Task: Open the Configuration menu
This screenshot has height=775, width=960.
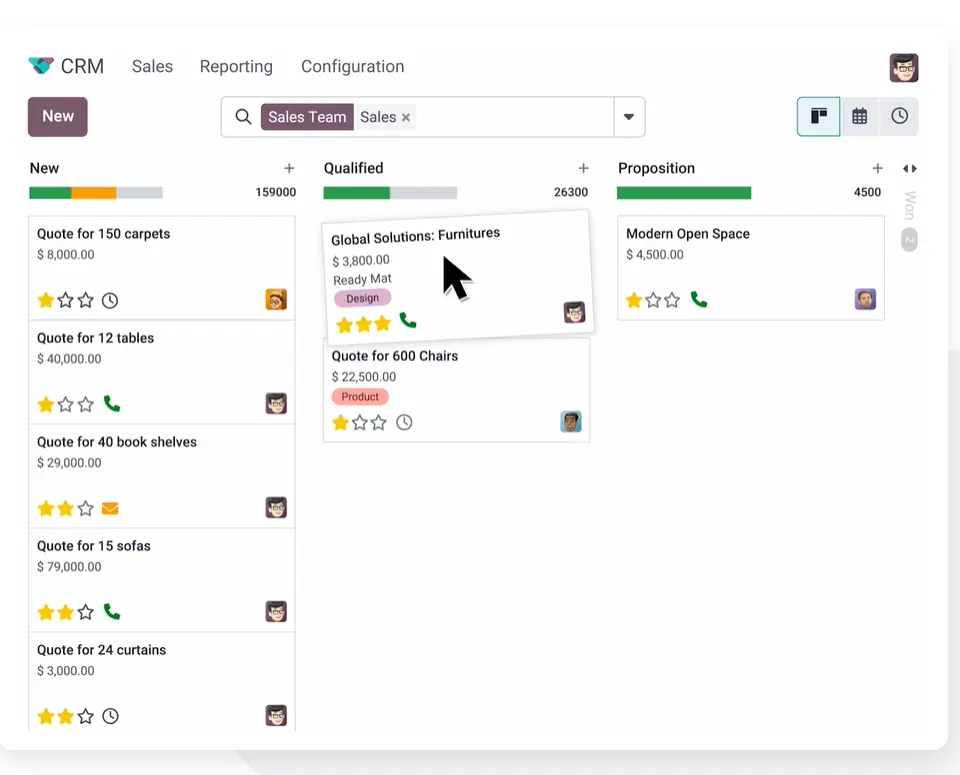Action: tap(352, 66)
